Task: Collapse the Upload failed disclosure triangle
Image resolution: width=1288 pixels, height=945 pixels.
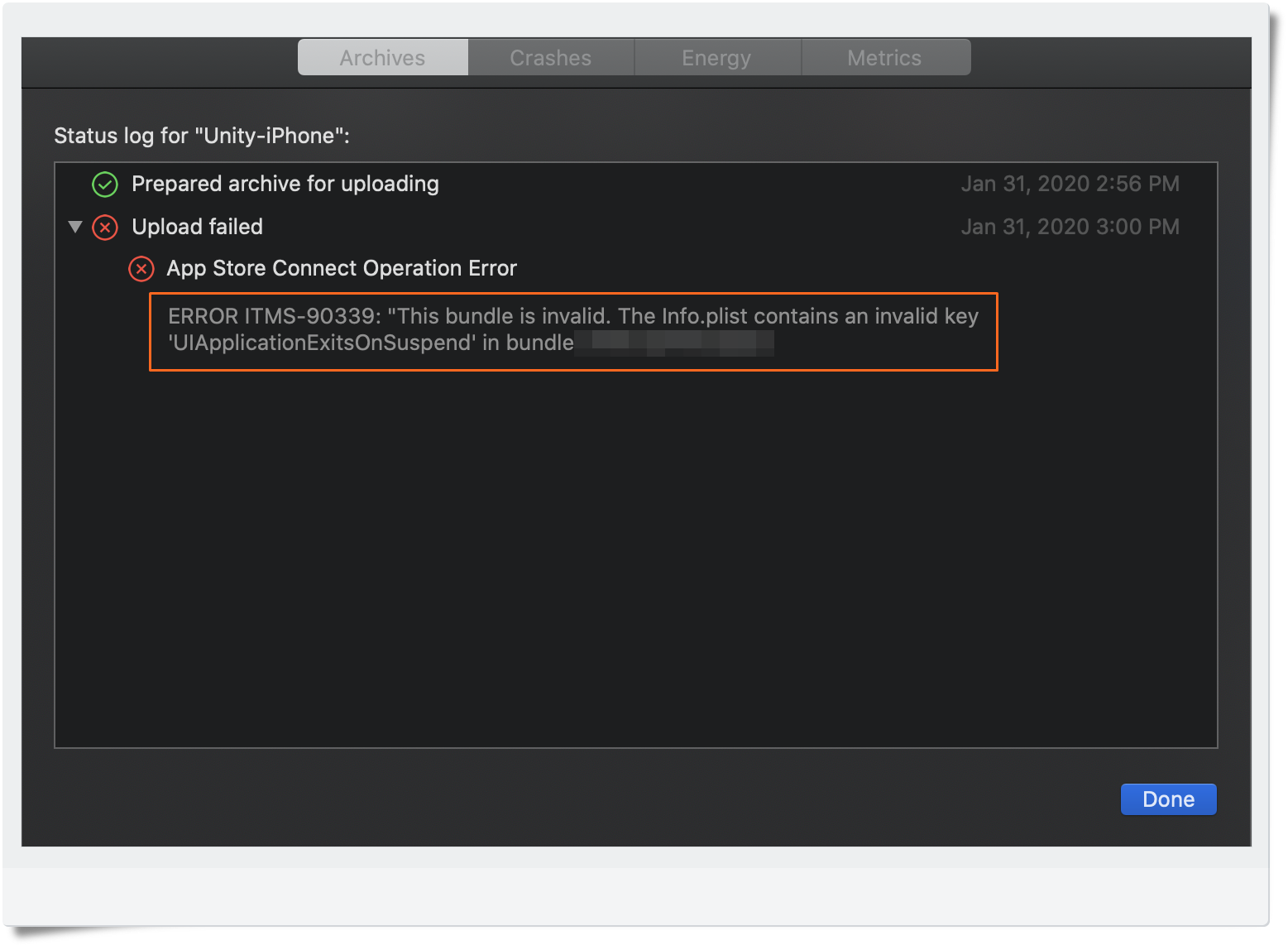Action: click(x=75, y=227)
